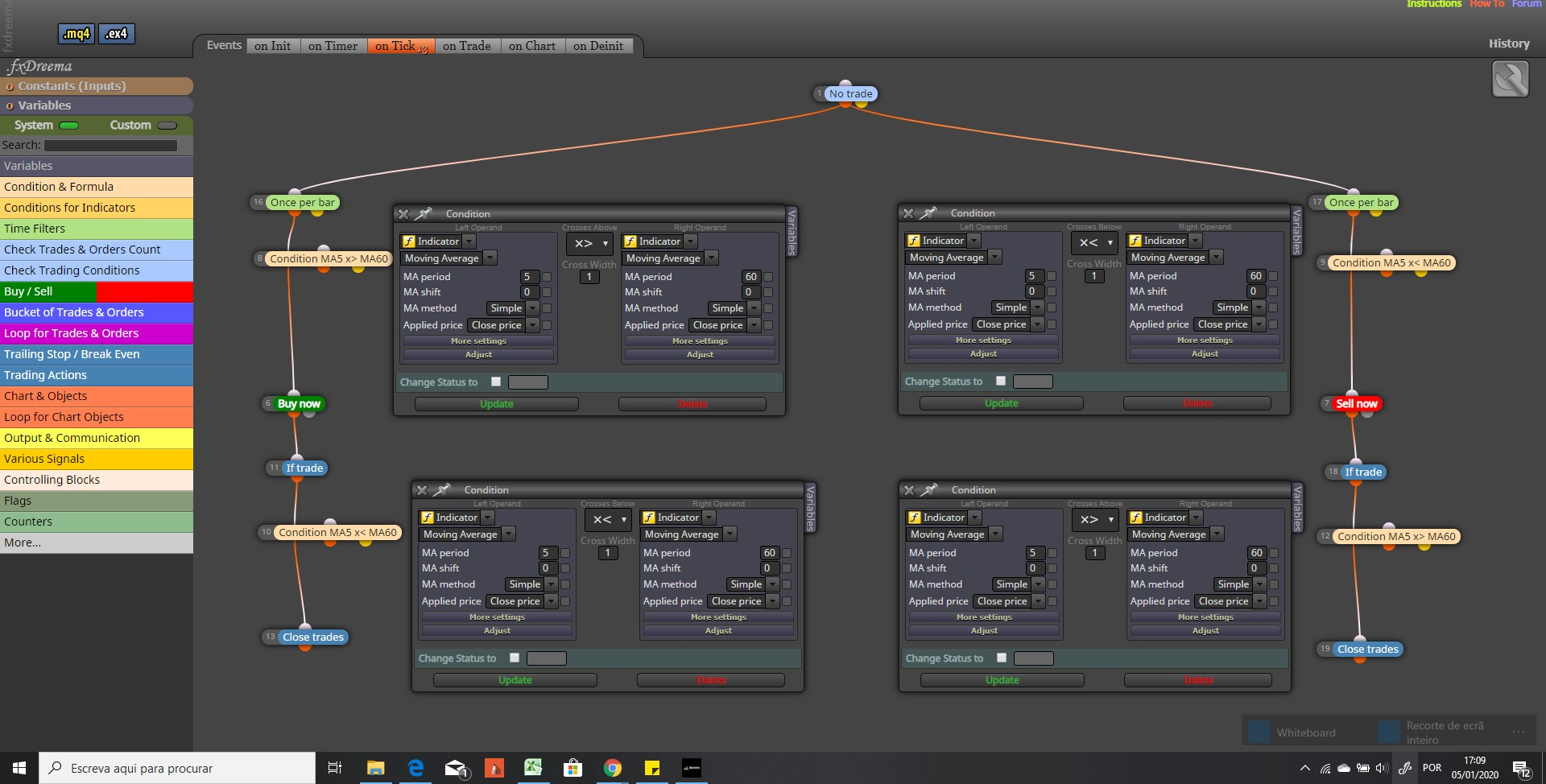
Task: Toggle the System variables switch
Action: 69,126
